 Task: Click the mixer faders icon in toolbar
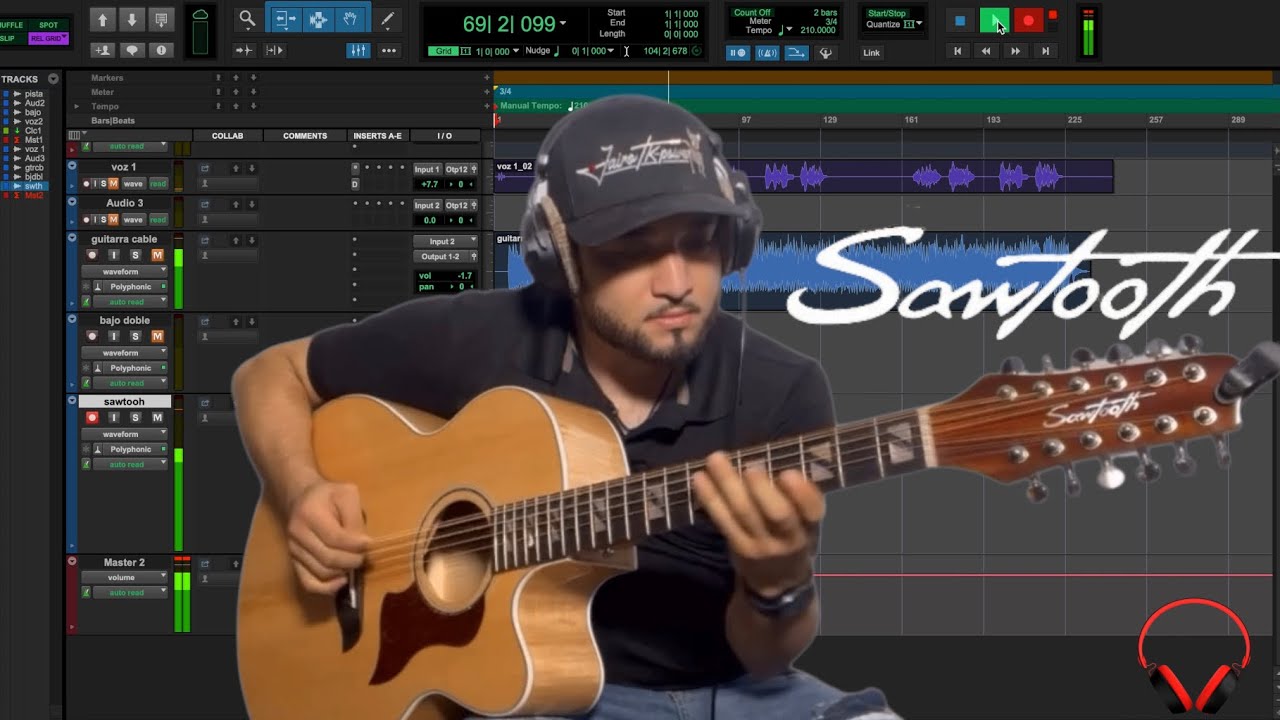tap(357, 50)
